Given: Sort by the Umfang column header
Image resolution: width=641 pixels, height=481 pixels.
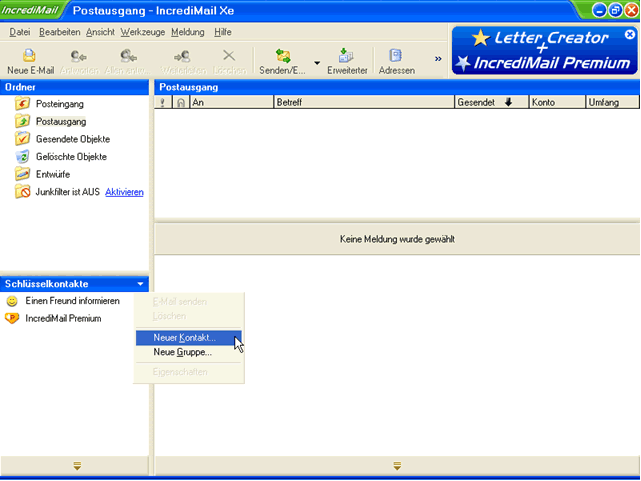Looking at the screenshot, I should (612, 102).
